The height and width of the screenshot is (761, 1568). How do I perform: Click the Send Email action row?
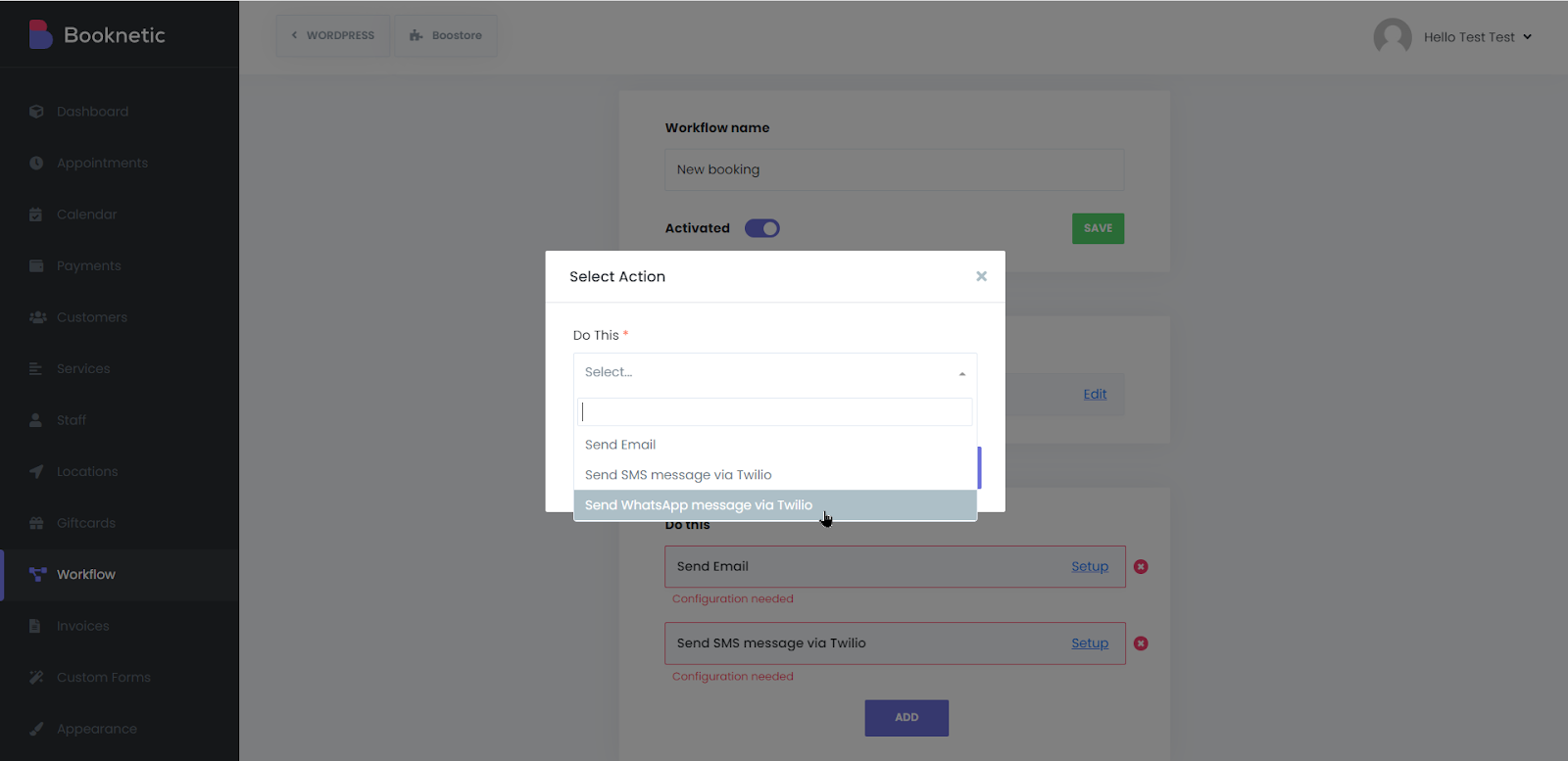[895, 567]
